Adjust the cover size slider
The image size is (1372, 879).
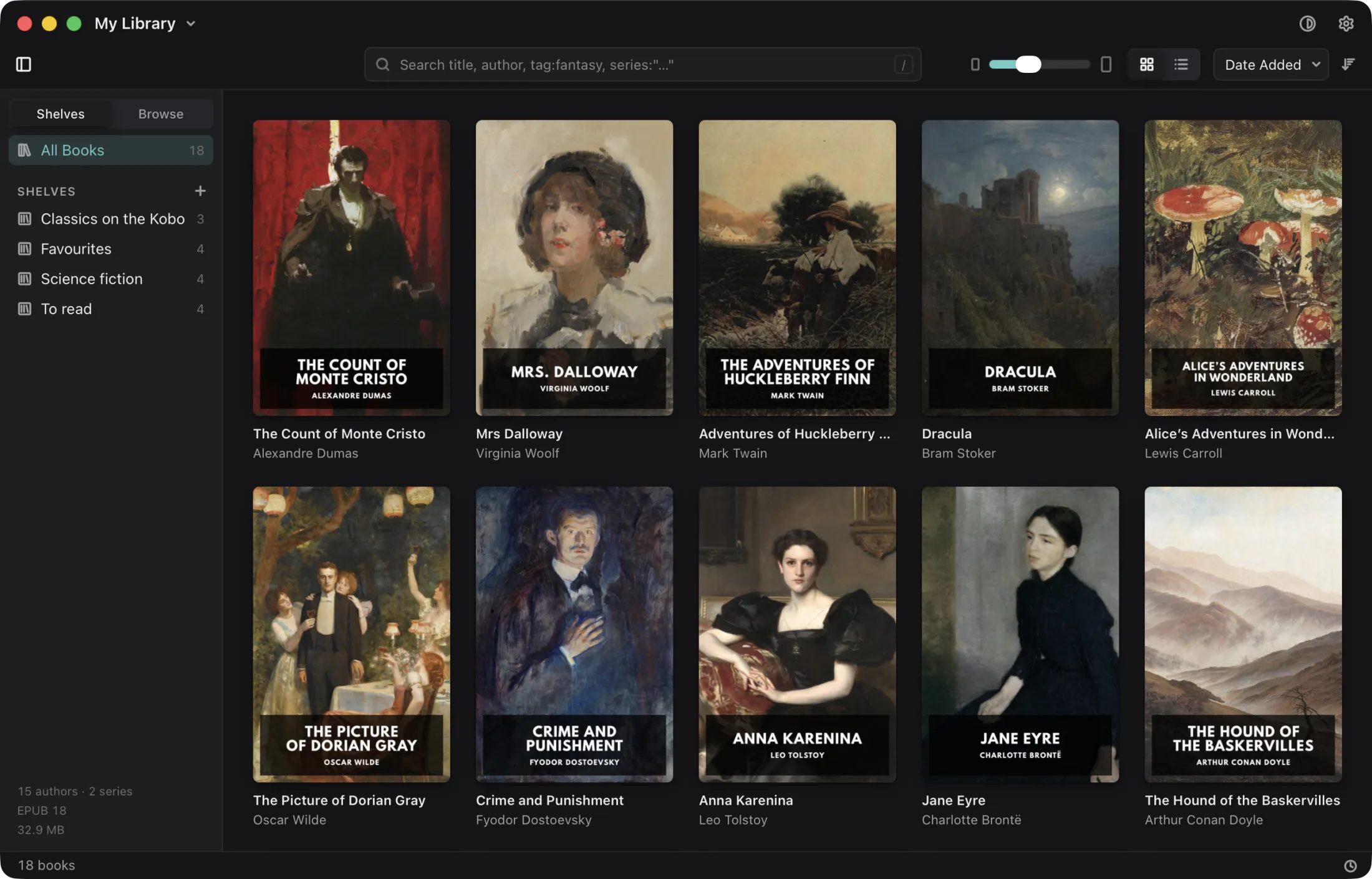(1039, 64)
